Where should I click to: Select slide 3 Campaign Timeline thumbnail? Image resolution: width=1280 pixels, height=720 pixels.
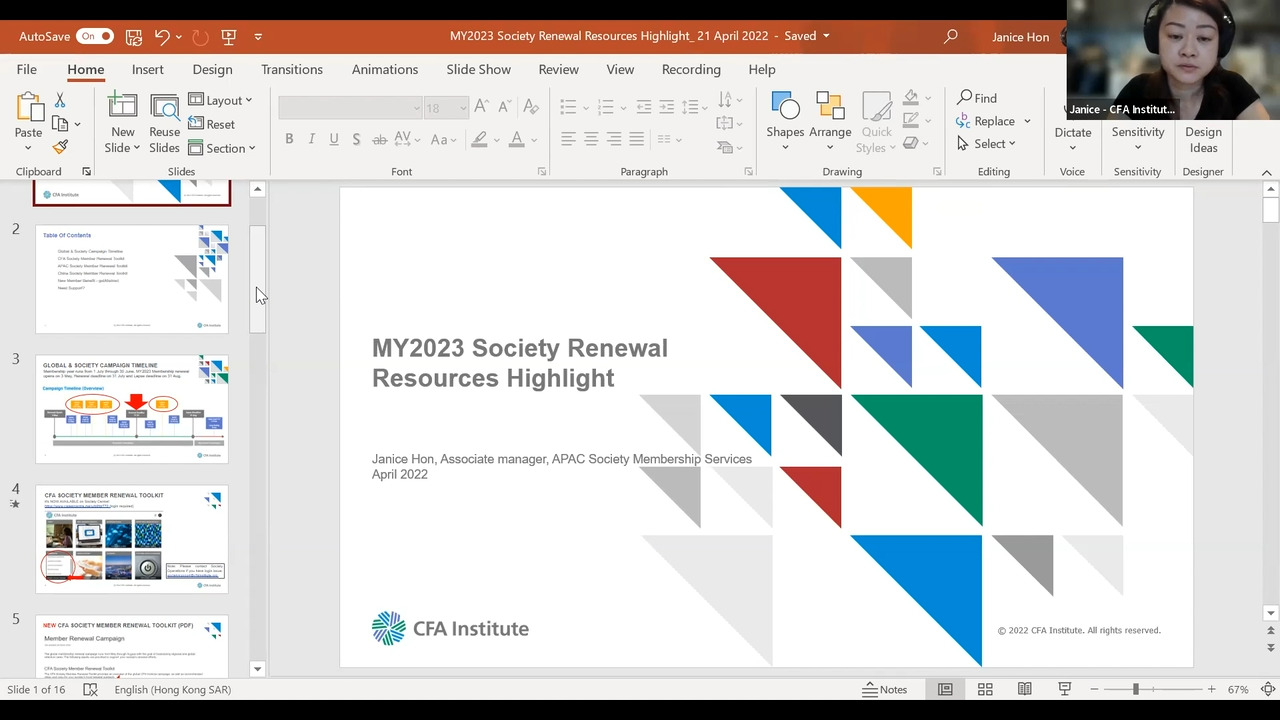click(132, 409)
